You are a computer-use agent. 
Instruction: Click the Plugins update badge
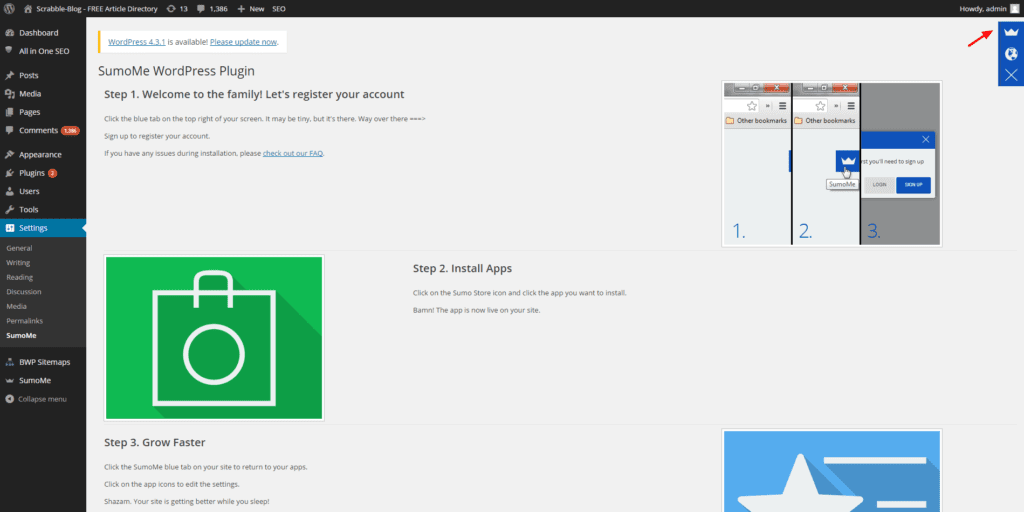click(x=52, y=173)
